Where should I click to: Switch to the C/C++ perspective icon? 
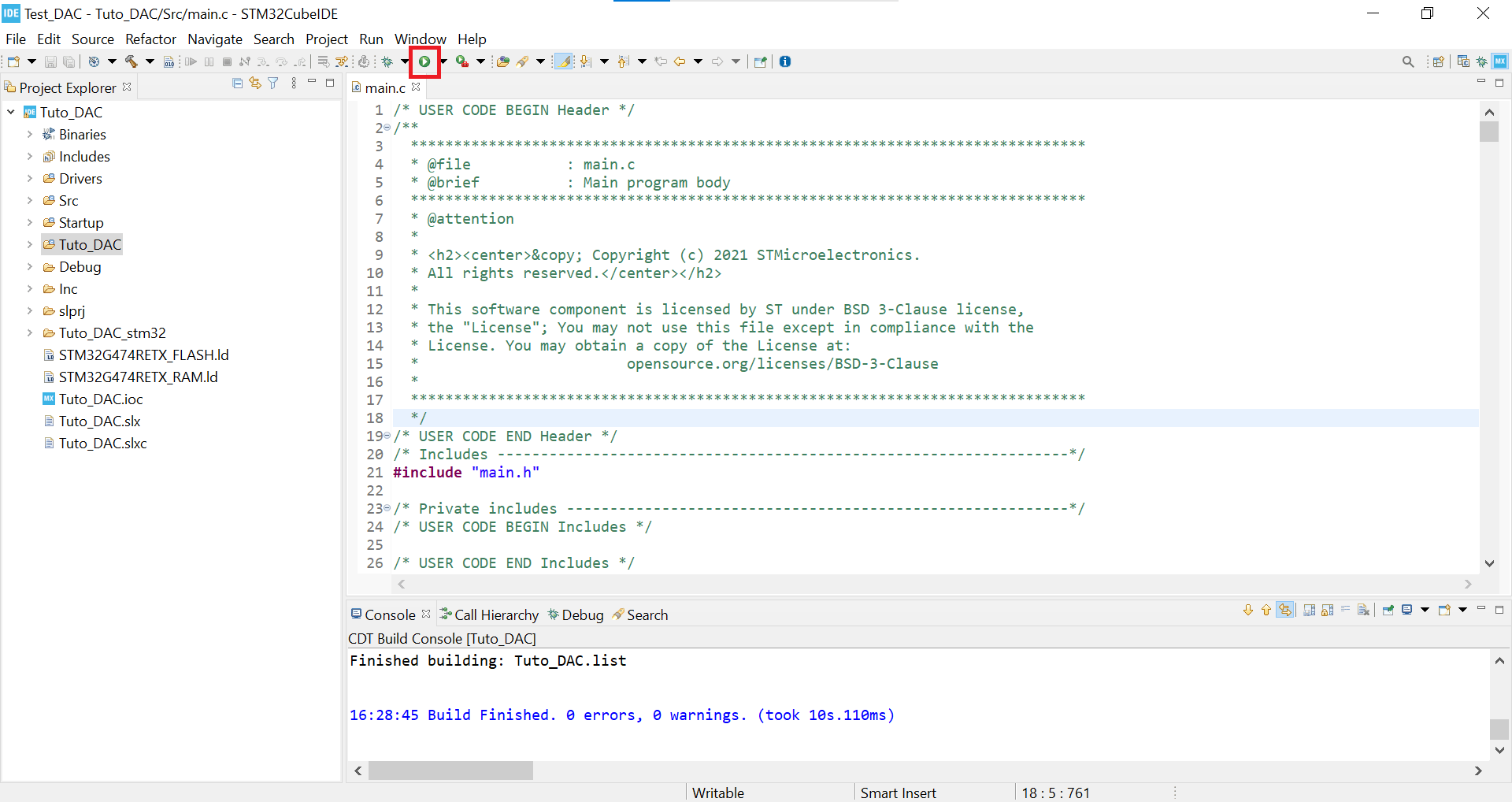pos(1463,61)
